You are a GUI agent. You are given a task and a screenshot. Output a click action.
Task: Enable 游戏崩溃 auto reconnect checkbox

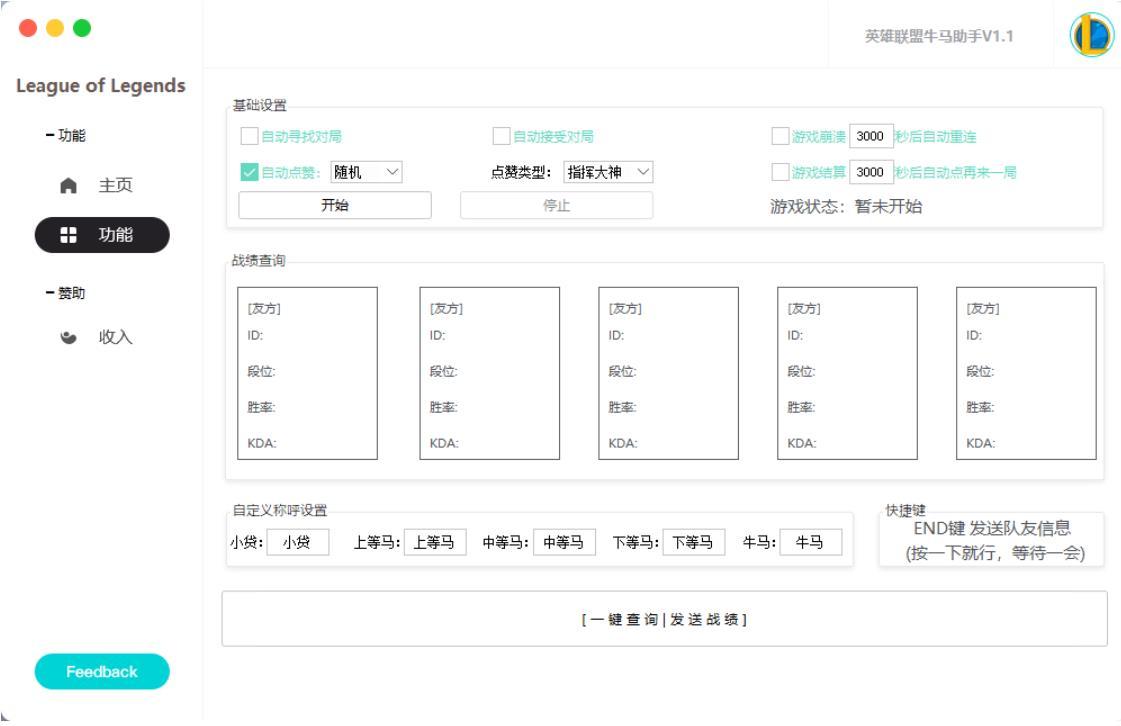[780, 136]
